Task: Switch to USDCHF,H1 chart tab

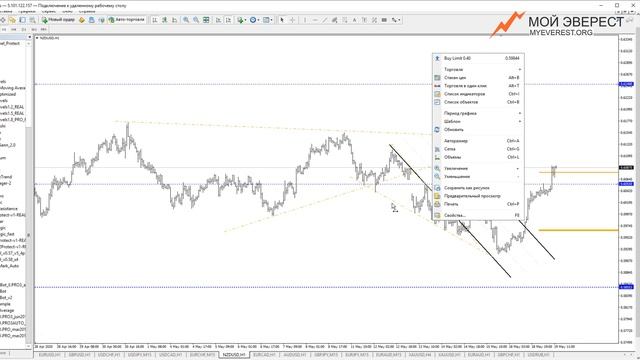Action: coord(109,355)
